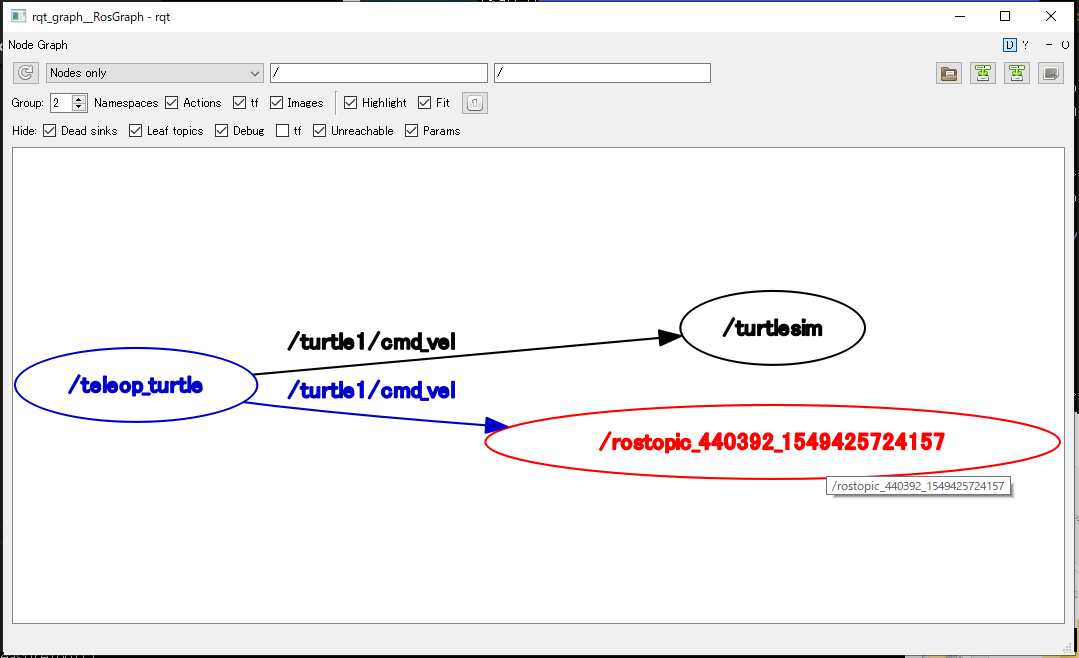Click the blue /turtle1/cmd_vel edge label

pyautogui.click(x=372, y=390)
